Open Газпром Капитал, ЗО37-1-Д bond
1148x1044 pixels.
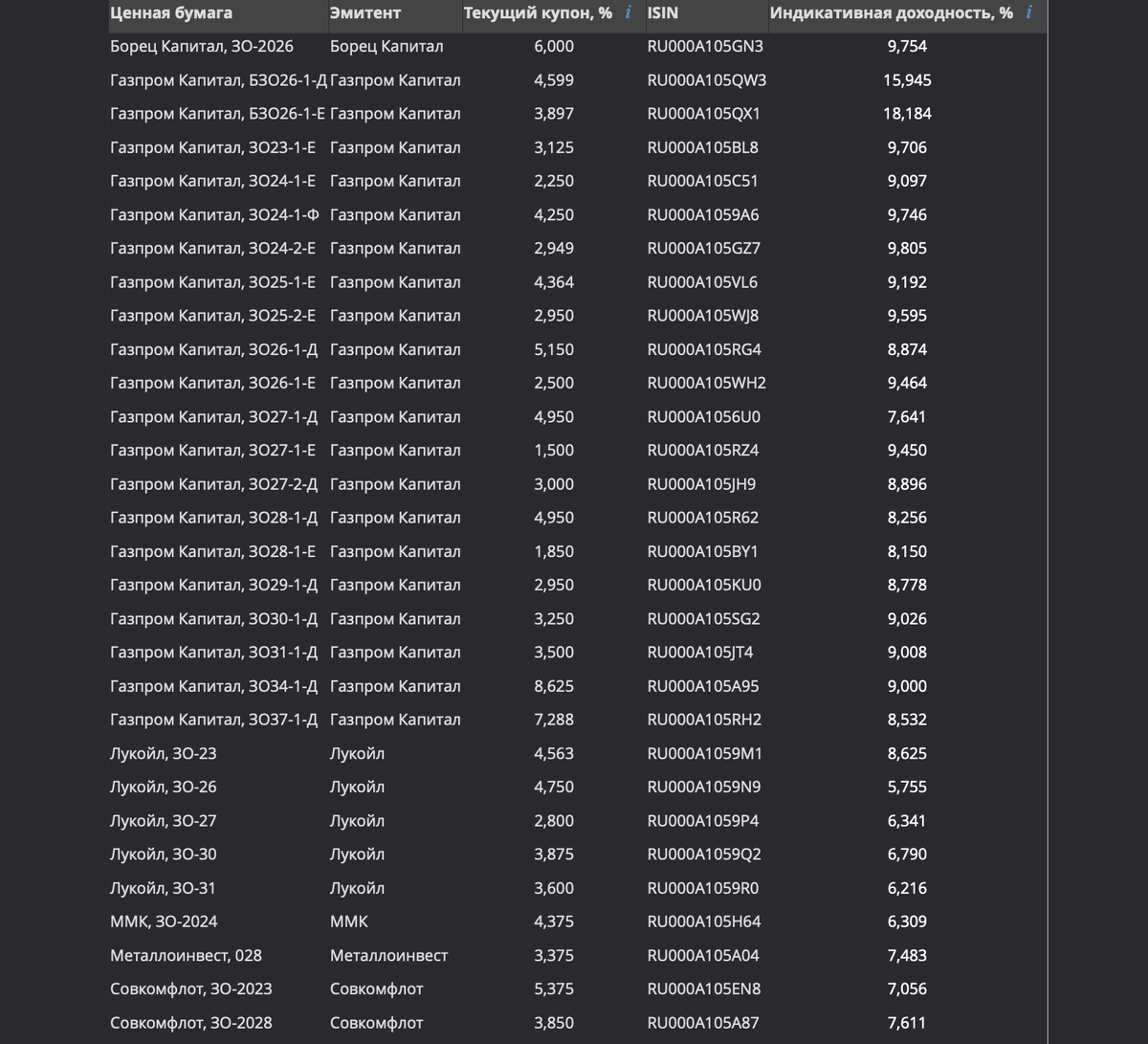(x=214, y=720)
